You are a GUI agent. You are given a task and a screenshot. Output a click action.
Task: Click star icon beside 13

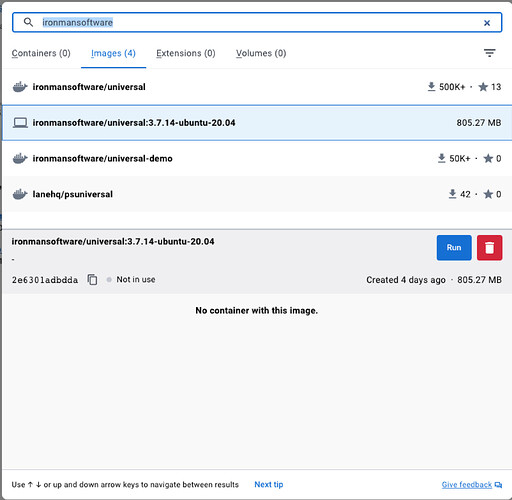tap(483, 87)
